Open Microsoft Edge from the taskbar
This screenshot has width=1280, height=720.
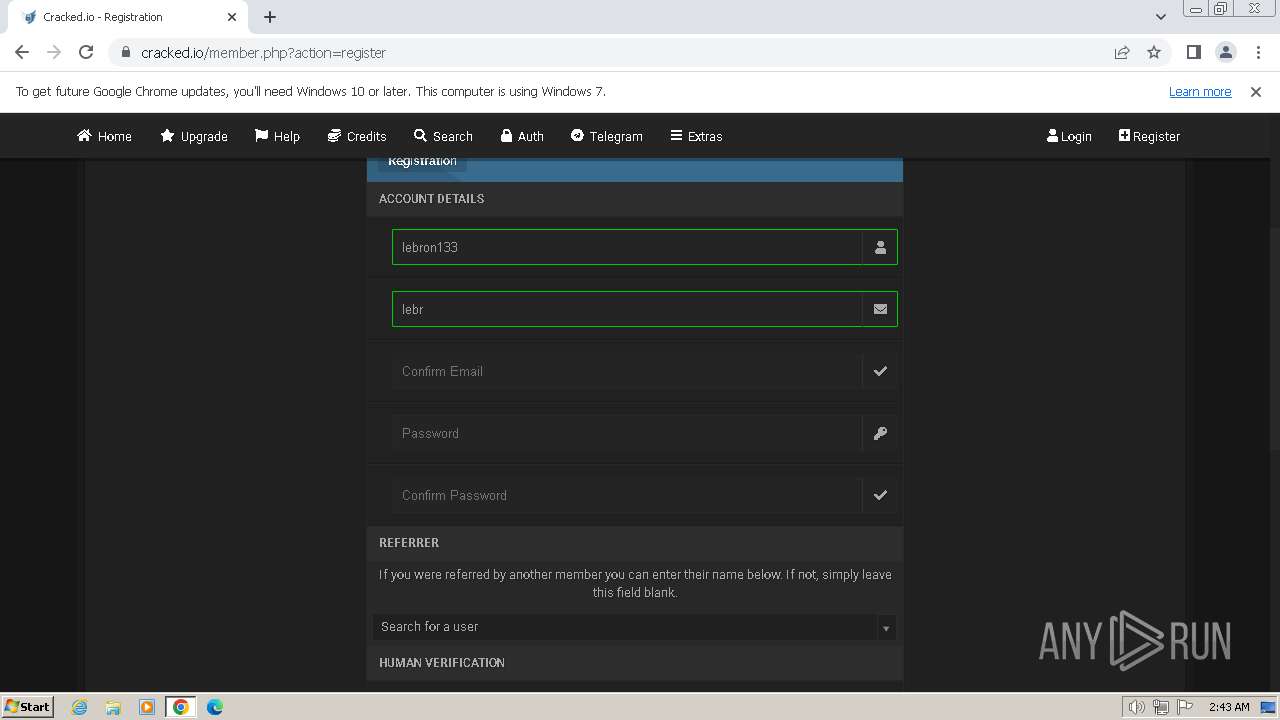[215, 707]
